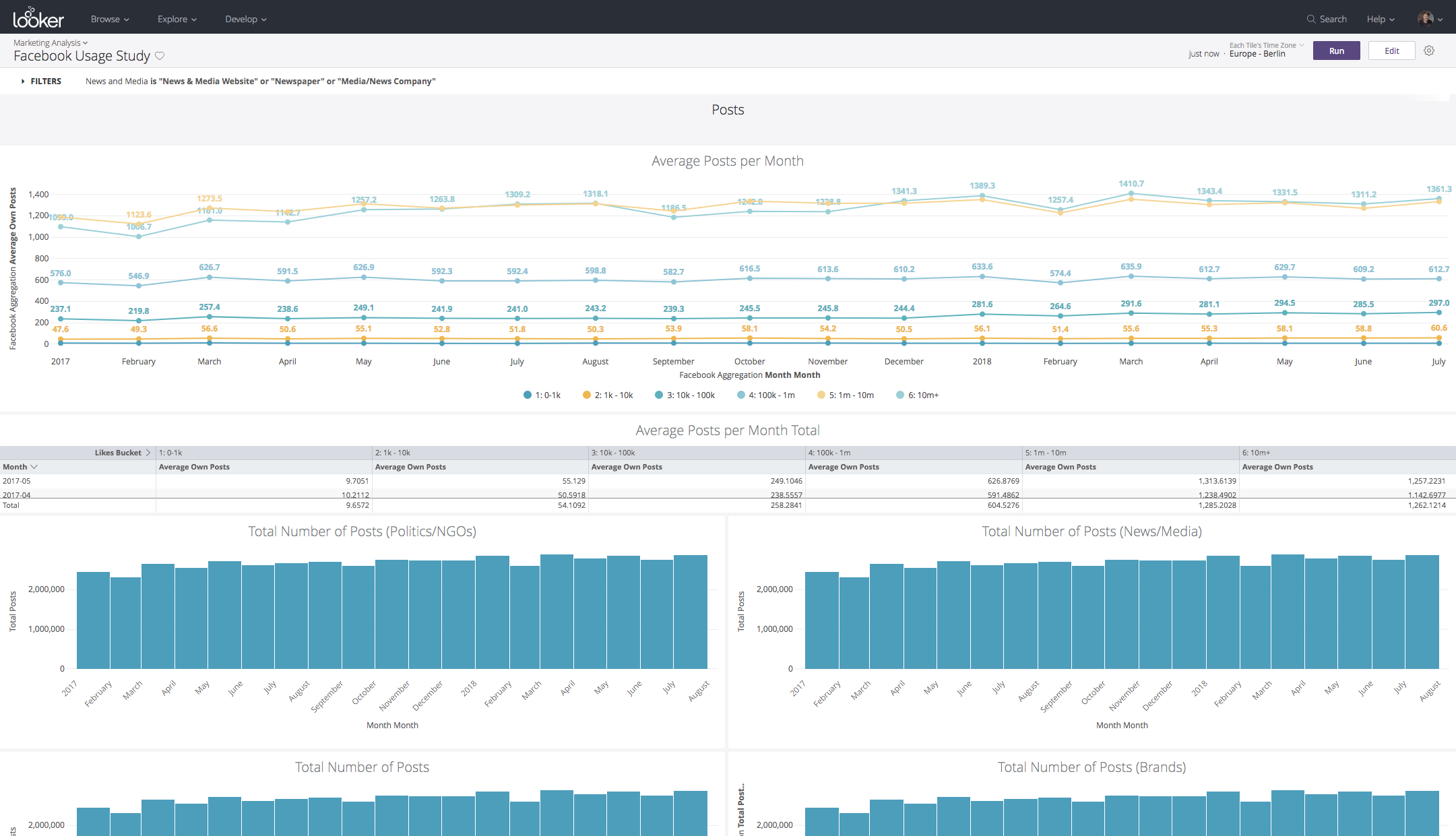Image resolution: width=1456 pixels, height=836 pixels.
Task: Click the Run button
Action: [x=1336, y=51]
